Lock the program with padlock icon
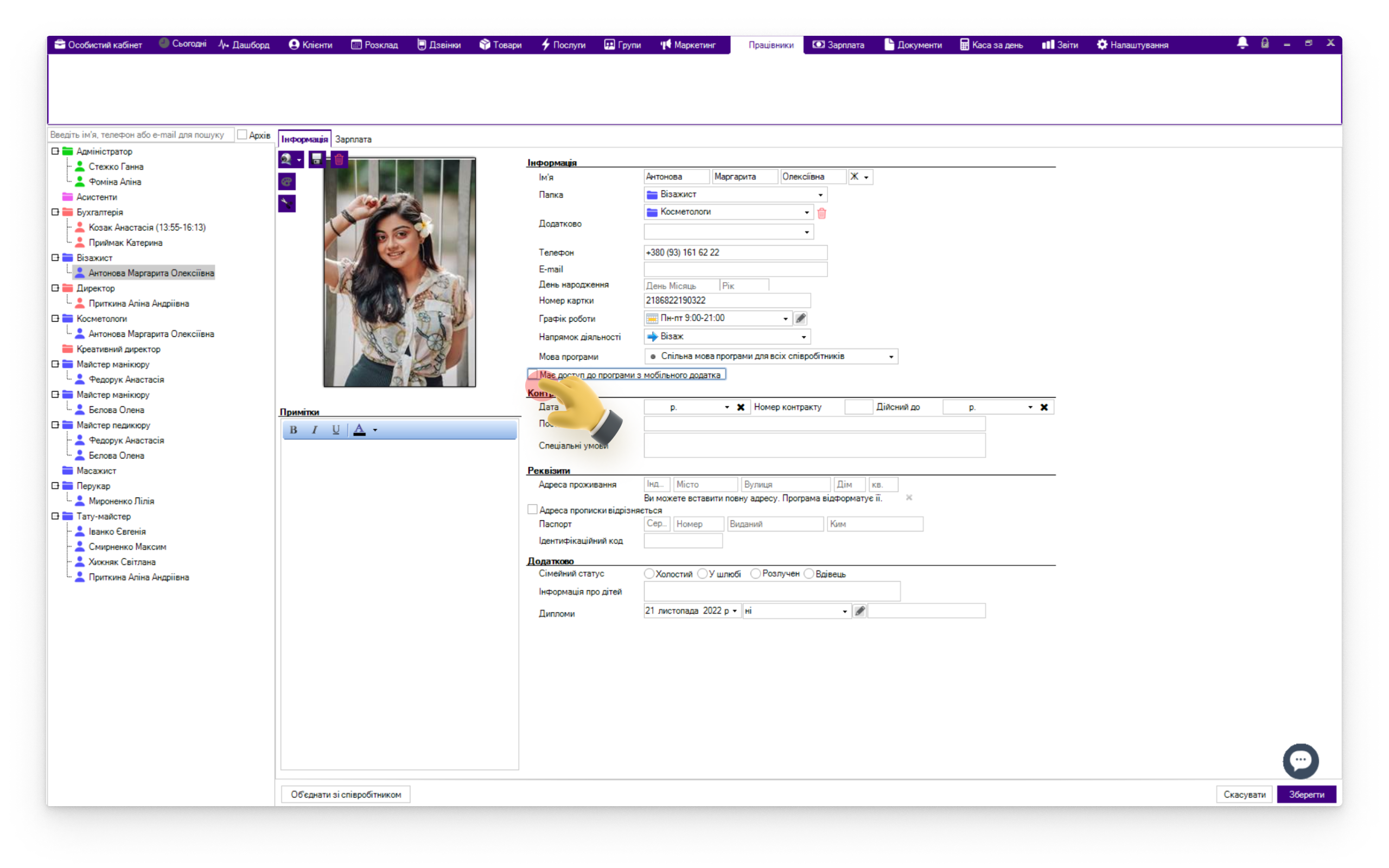Image resolution: width=1389 pixels, height=868 pixels. coord(1264,43)
